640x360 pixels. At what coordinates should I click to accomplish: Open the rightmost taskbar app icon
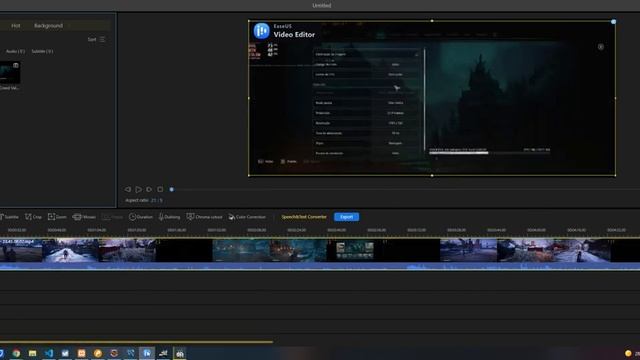(180, 353)
